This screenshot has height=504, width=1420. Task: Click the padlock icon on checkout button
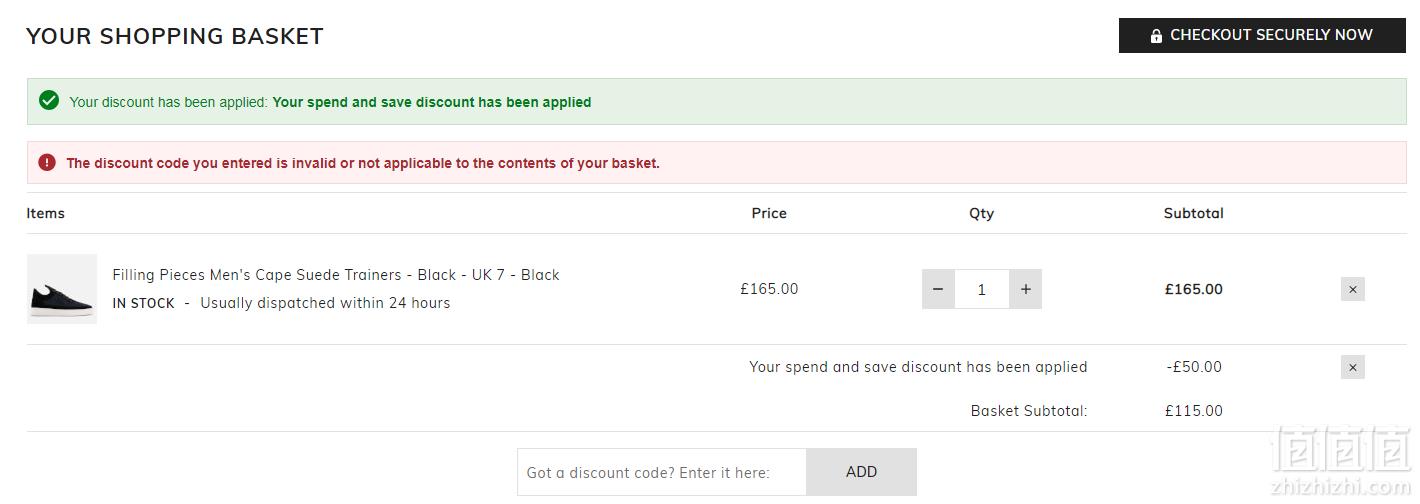tap(1156, 36)
